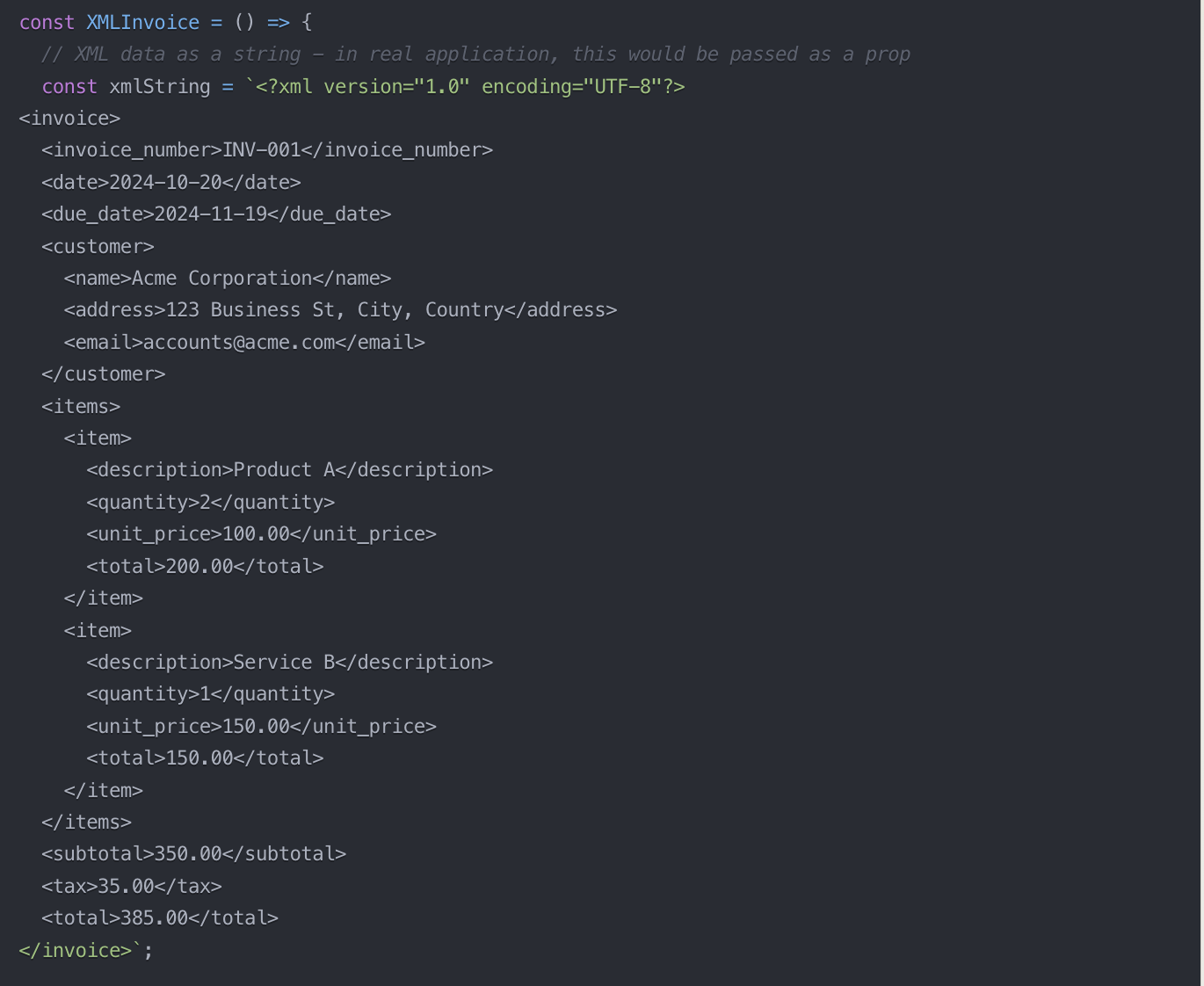This screenshot has height=986, width=1204.
Task: Click the xmlString variable name
Action: point(160,86)
